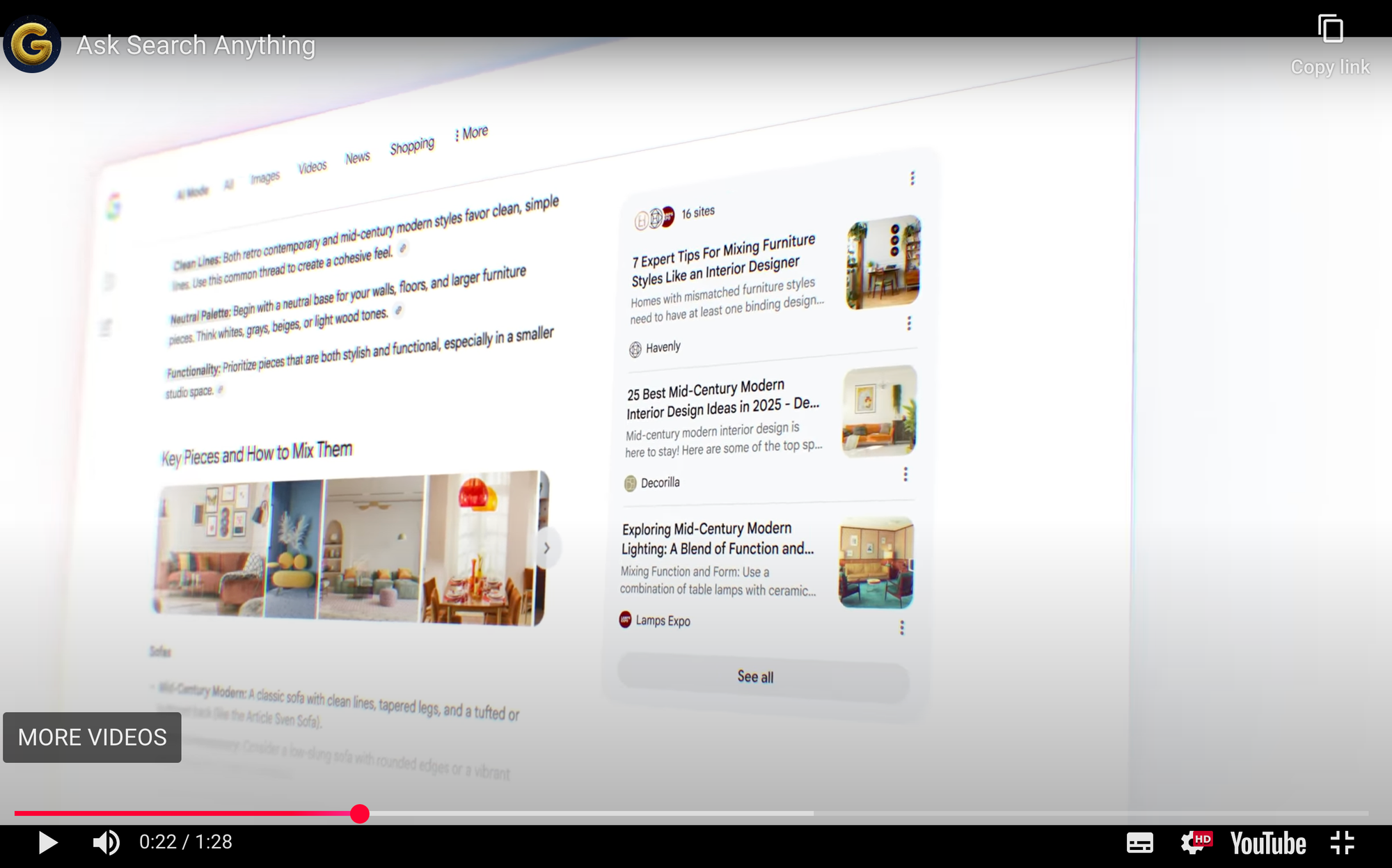Select the Videos search tab
Image resolution: width=1392 pixels, height=868 pixels.
pyautogui.click(x=313, y=167)
